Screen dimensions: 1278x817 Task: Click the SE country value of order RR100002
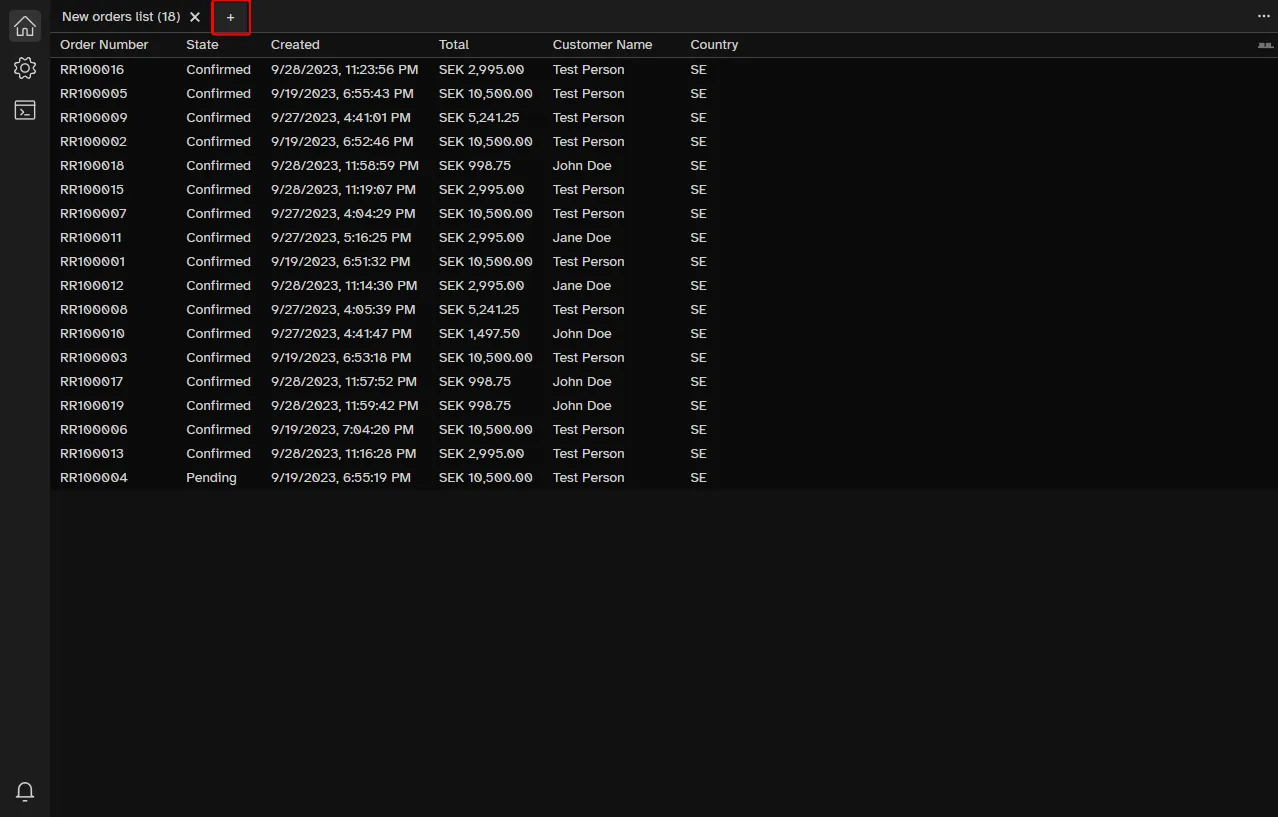click(x=697, y=141)
